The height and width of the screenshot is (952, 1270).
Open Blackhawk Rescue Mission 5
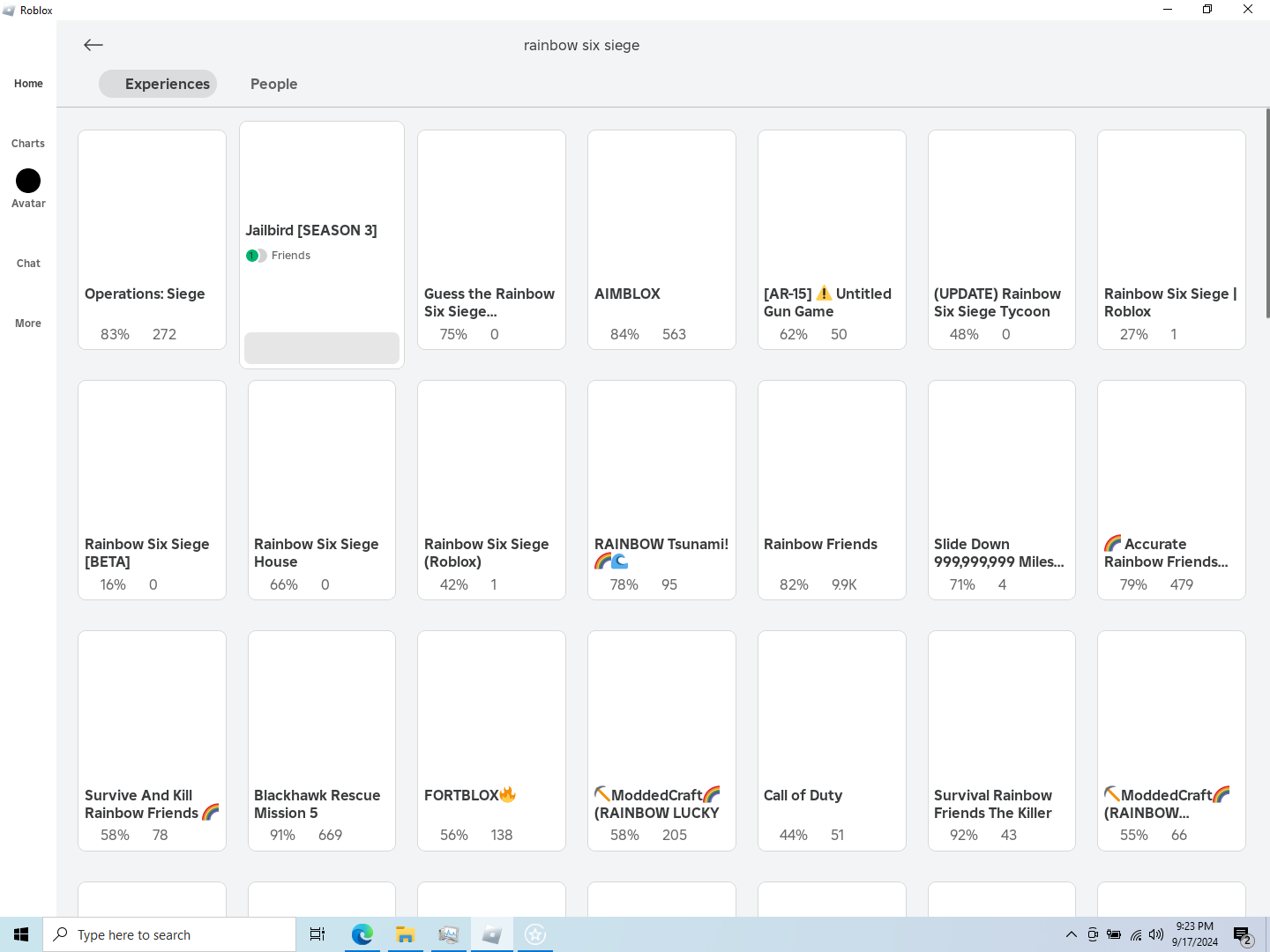pyautogui.click(x=322, y=740)
